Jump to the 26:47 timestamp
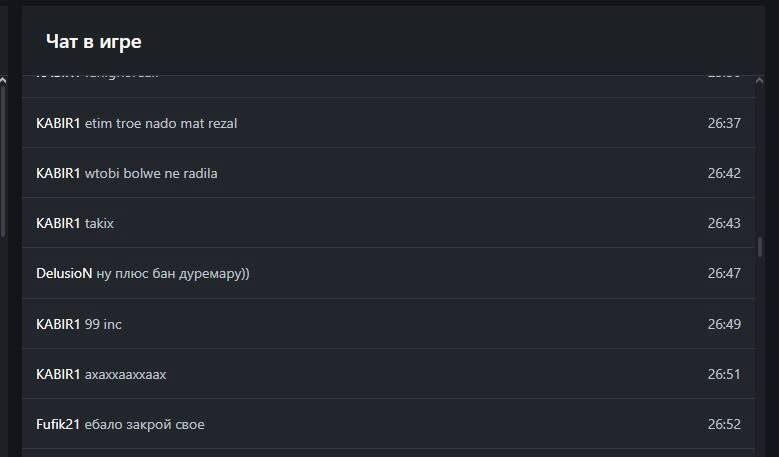This screenshot has width=779, height=457. click(724, 273)
